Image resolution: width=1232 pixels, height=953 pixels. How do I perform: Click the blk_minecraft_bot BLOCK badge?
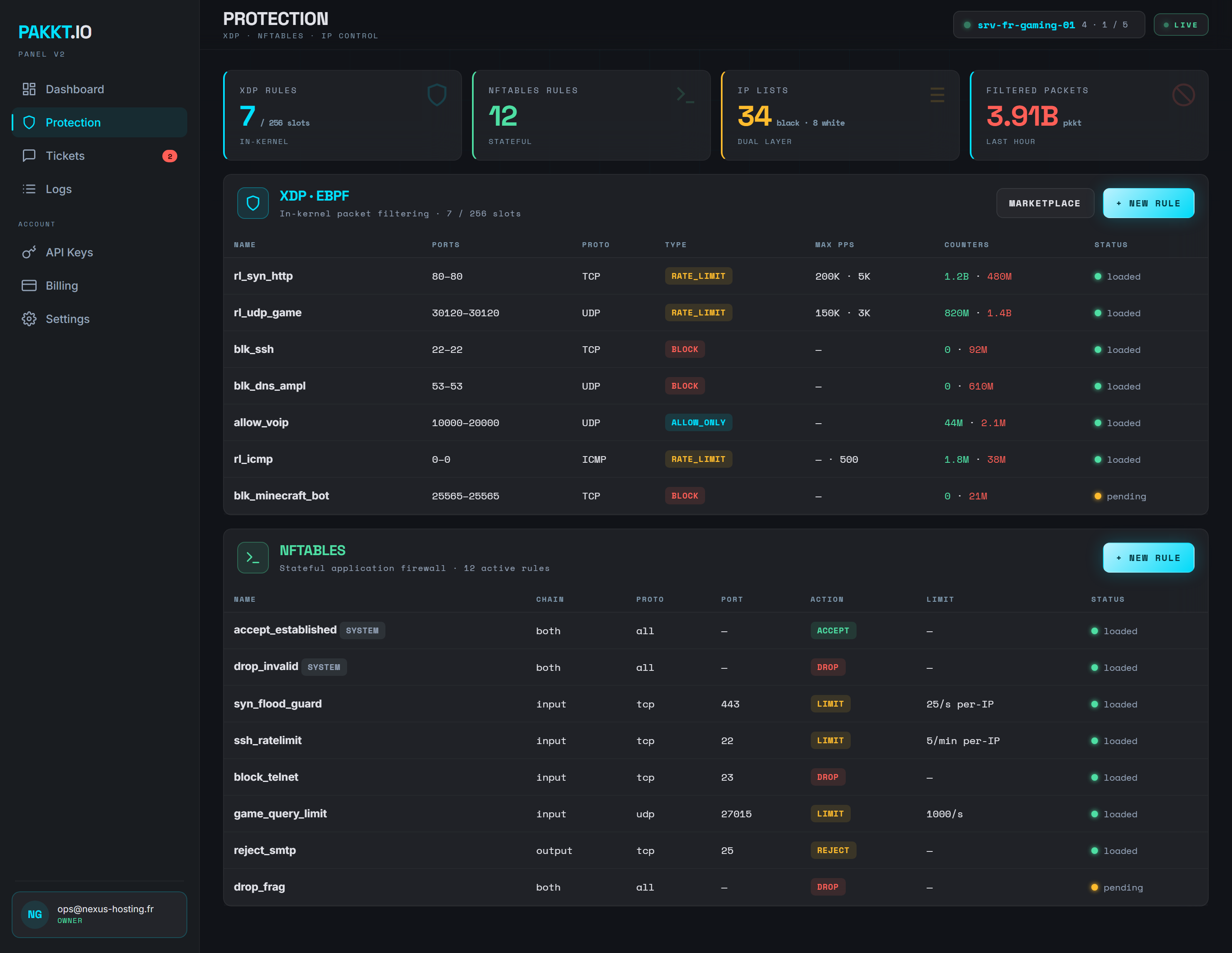[x=685, y=496]
